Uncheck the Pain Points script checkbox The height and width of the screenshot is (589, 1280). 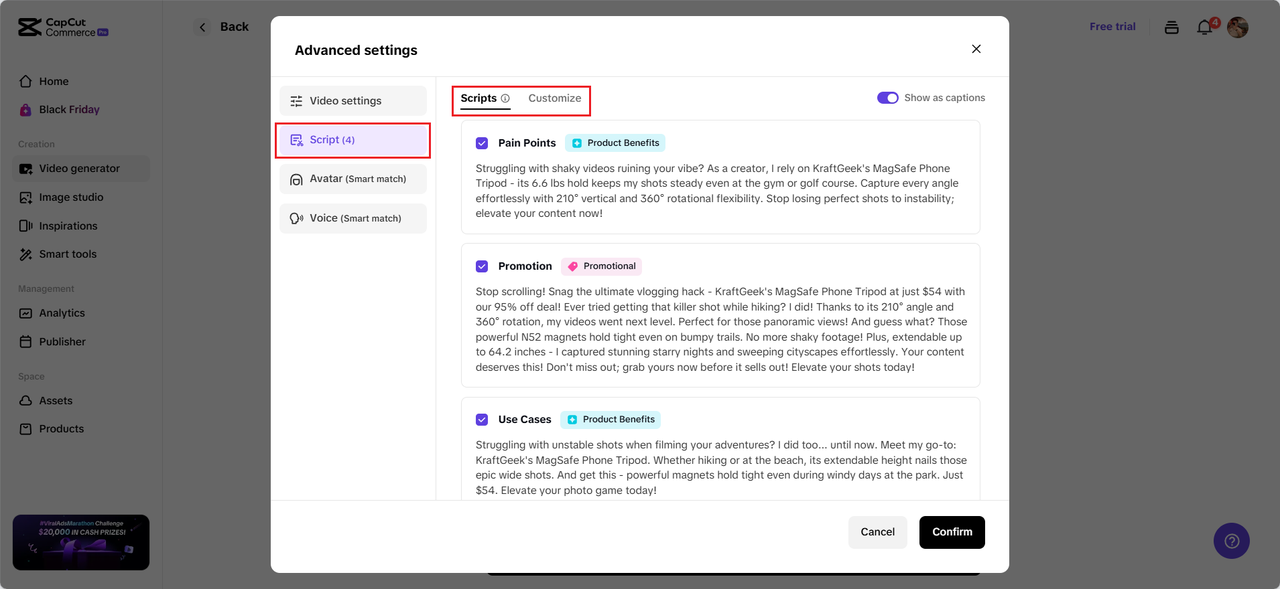pyautogui.click(x=482, y=143)
